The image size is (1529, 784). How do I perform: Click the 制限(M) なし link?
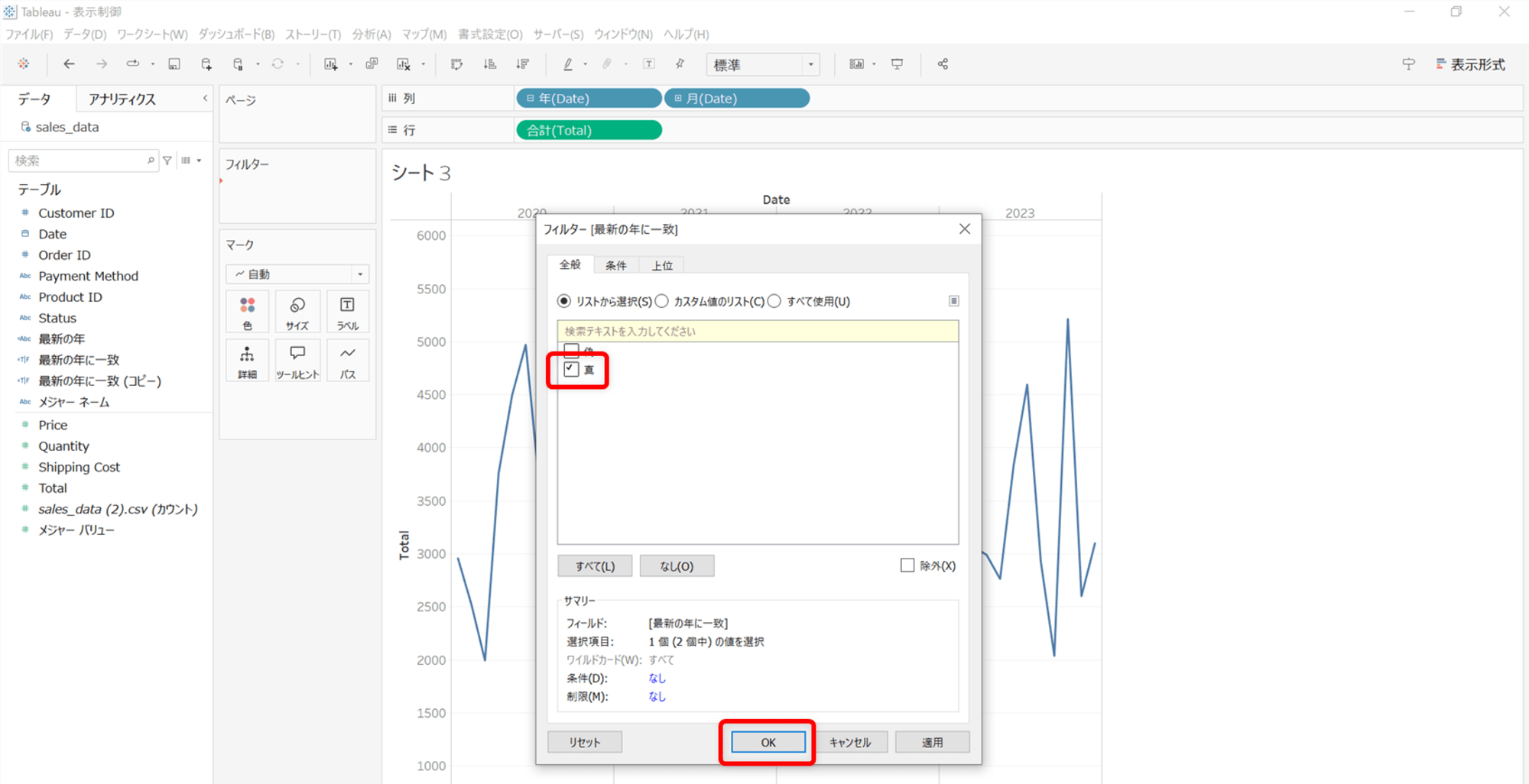pos(657,696)
